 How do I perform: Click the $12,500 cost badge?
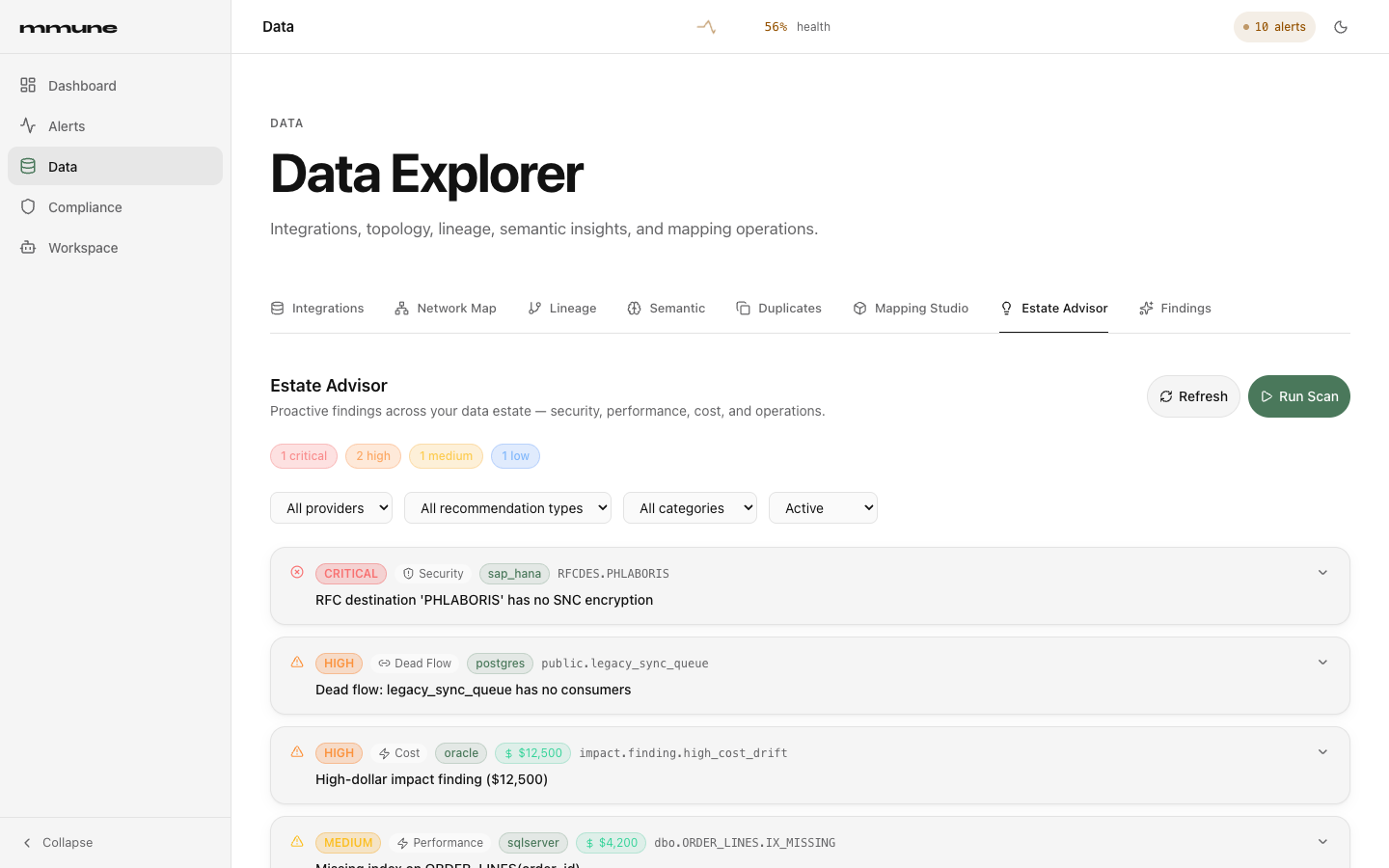(532, 753)
